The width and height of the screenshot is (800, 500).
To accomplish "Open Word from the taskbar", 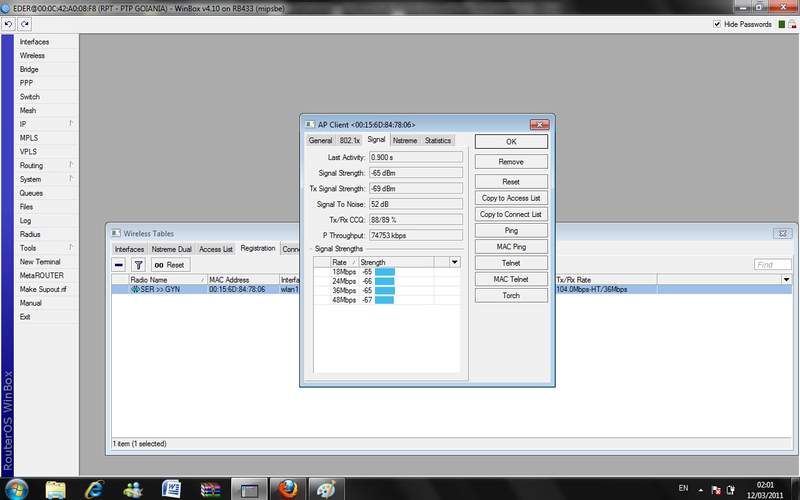I will click(x=171, y=489).
